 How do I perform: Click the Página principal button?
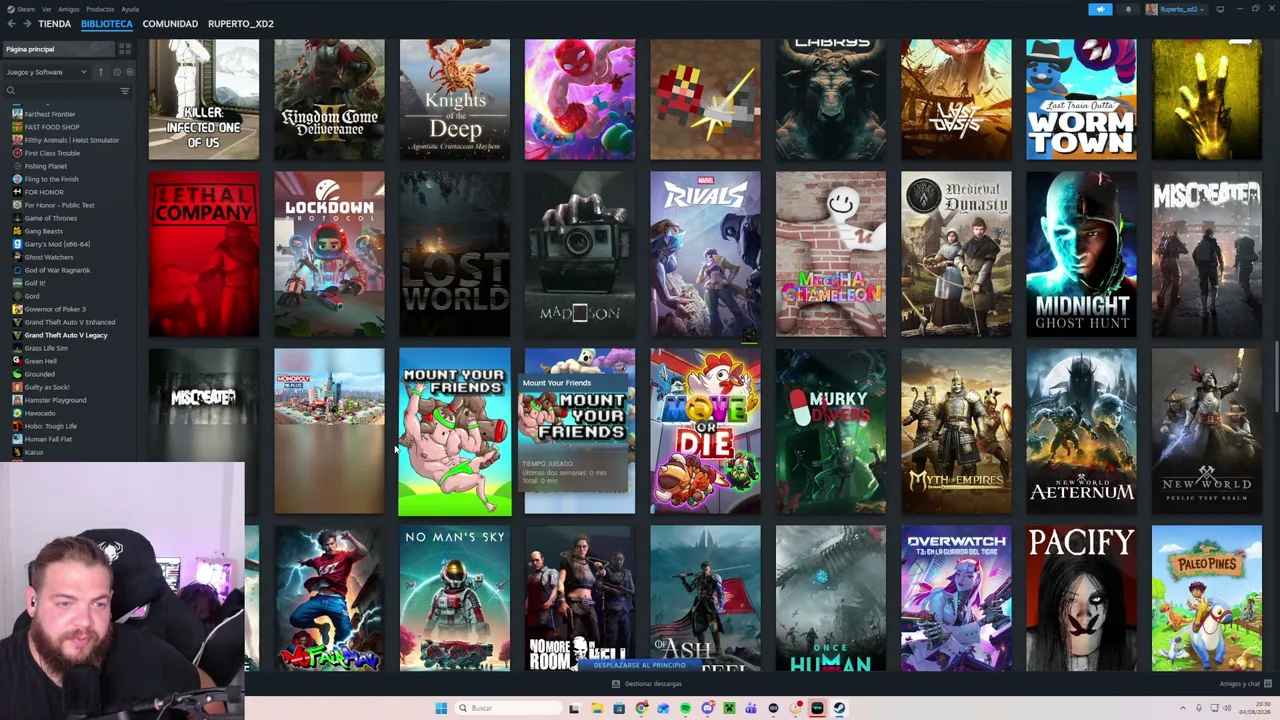[x=58, y=49]
